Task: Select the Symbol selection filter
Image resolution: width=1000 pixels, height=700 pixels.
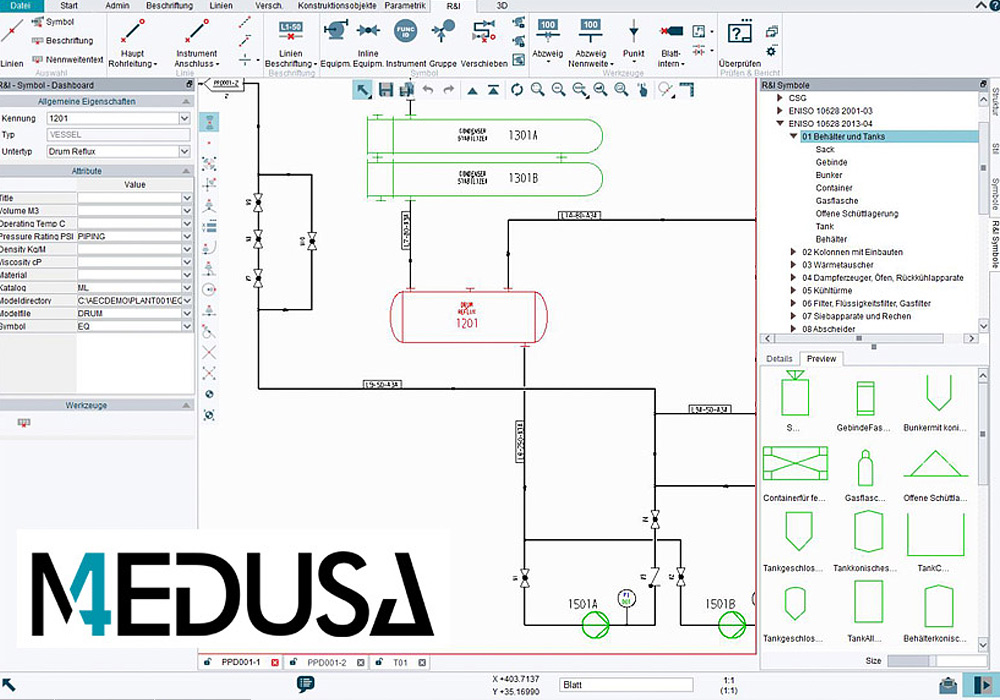Action: tap(53, 22)
